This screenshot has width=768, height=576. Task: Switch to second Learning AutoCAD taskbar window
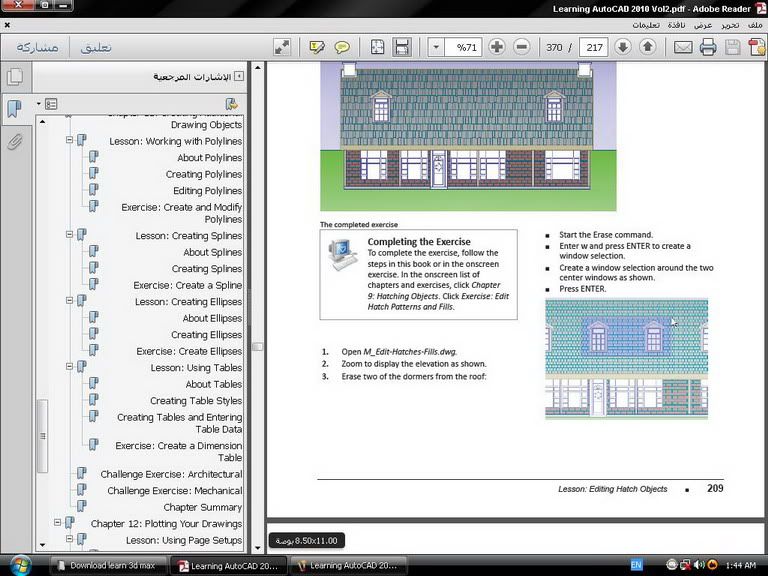click(x=348, y=566)
